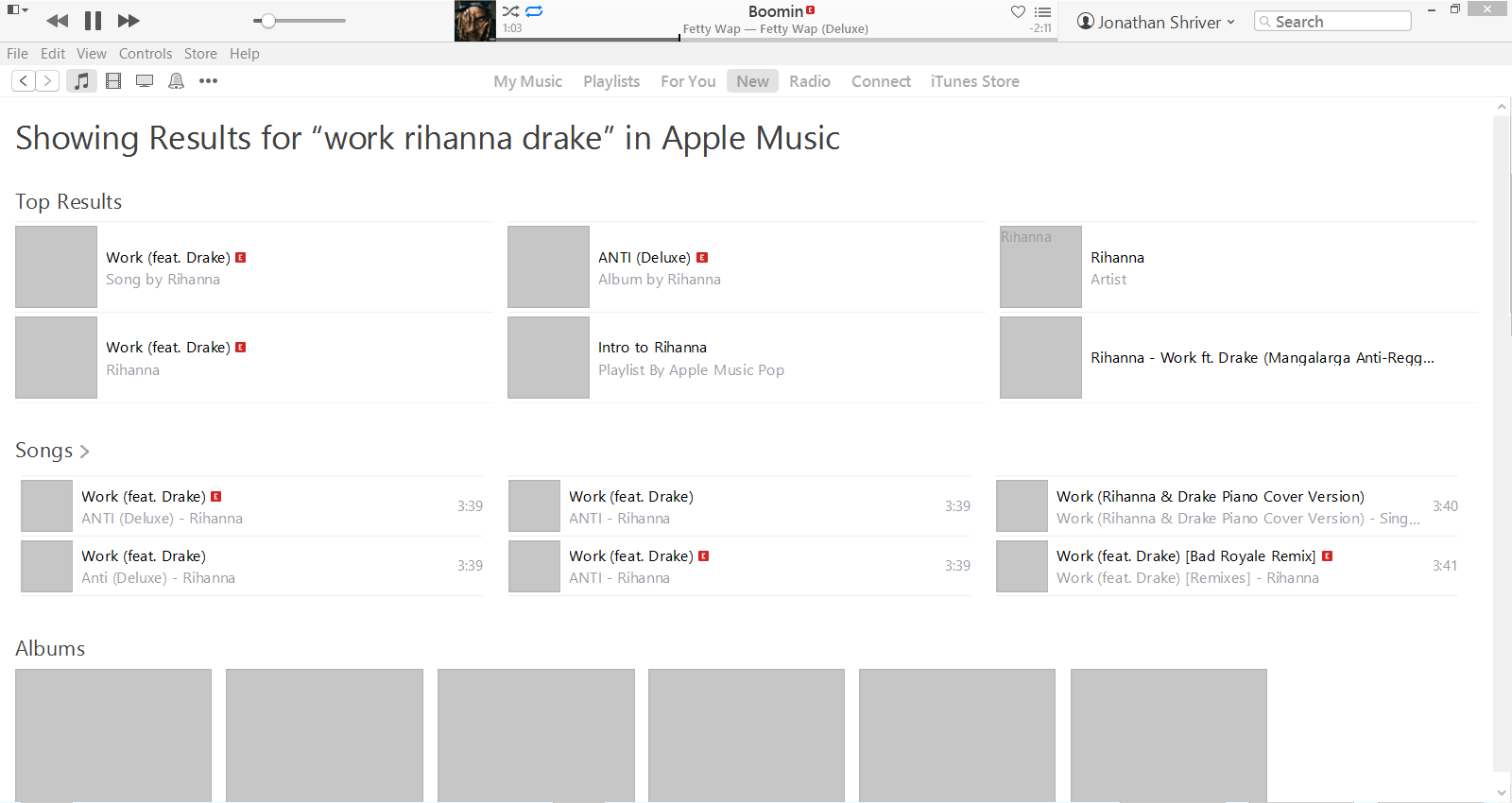The width and height of the screenshot is (1512, 803).
Task: Switch to iTunes Store tab
Action: tap(974, 81)
